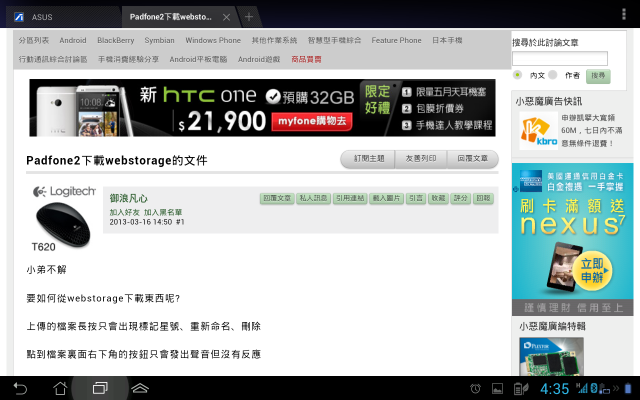Open 行動通訊綜合討論區 section
The height and width of the screenshot is (400, 640).
coord(53,59)
